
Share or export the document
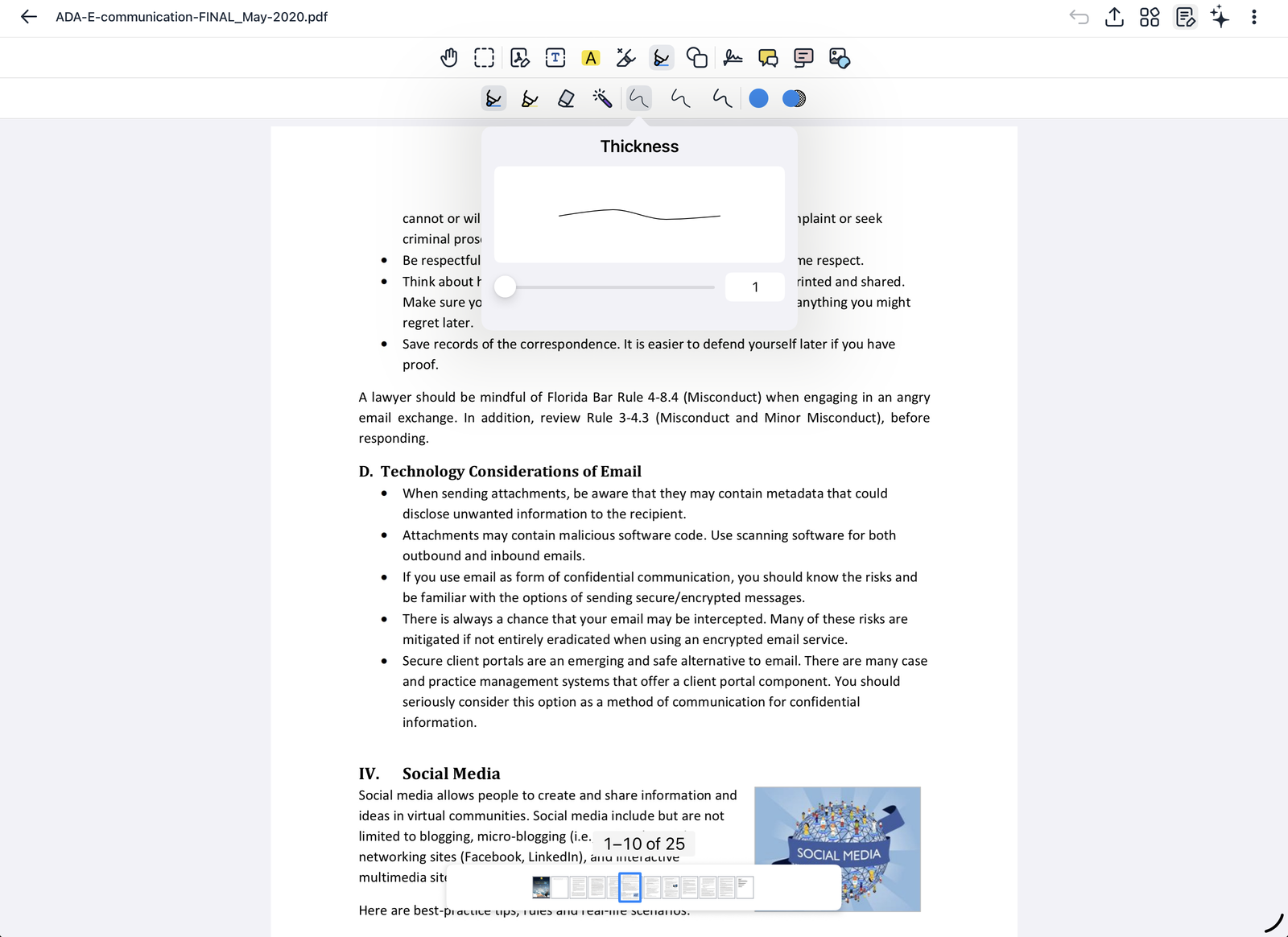click(x=1114, y=17)
